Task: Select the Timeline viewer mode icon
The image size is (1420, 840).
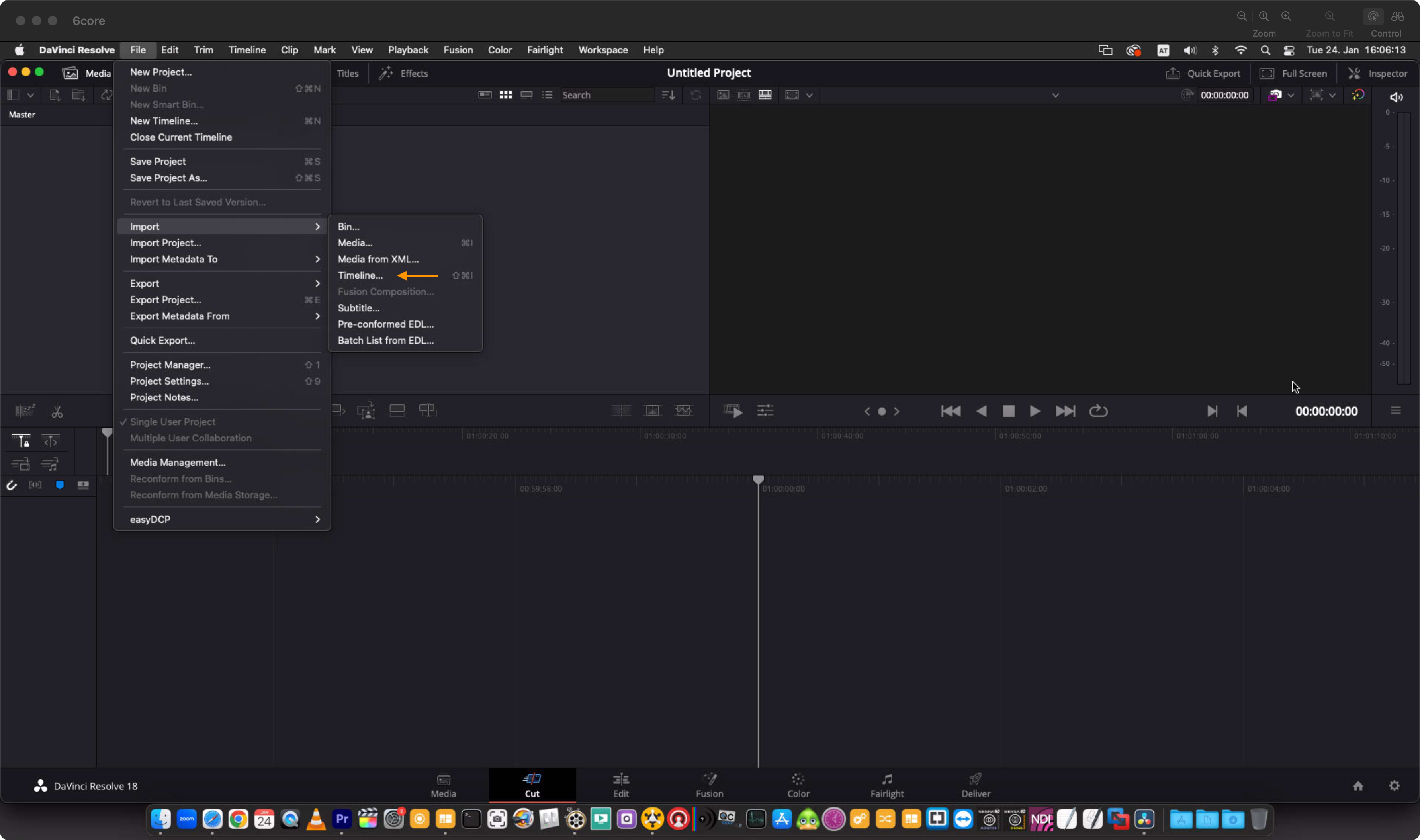Action: [764, 95]
